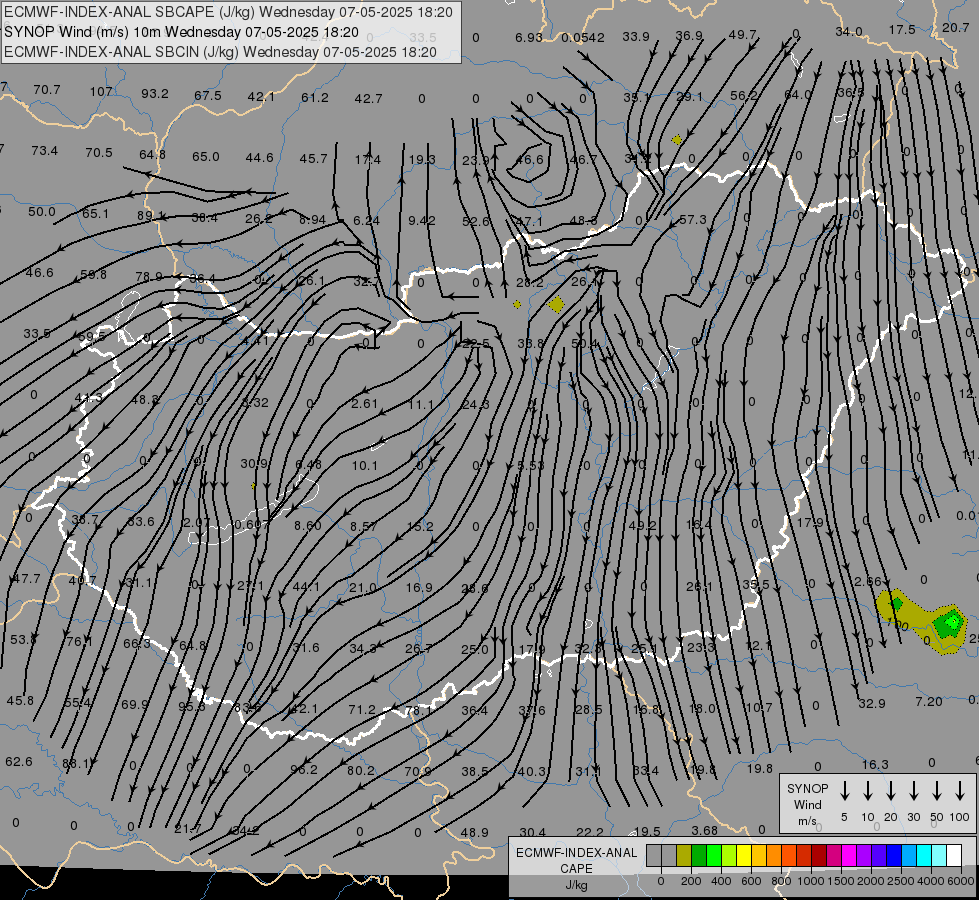Click the map value 49.2

[x=642, y=525]
